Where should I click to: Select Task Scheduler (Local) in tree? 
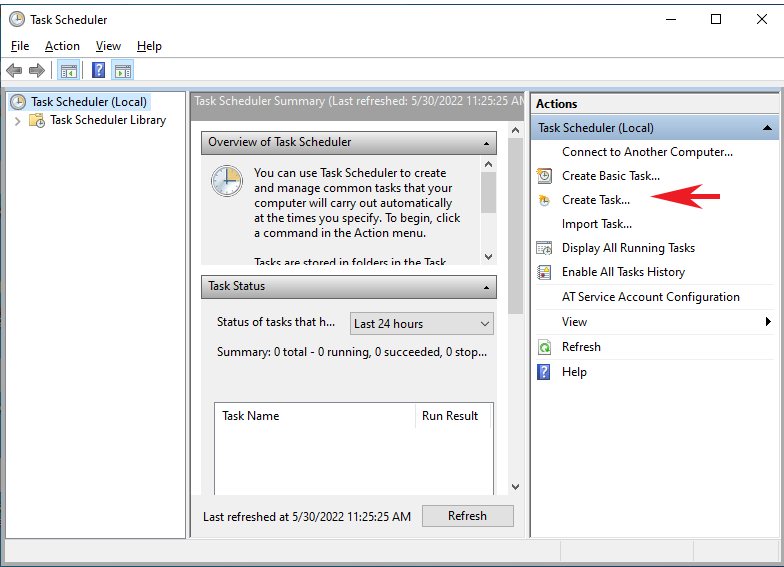coord(89,102)
